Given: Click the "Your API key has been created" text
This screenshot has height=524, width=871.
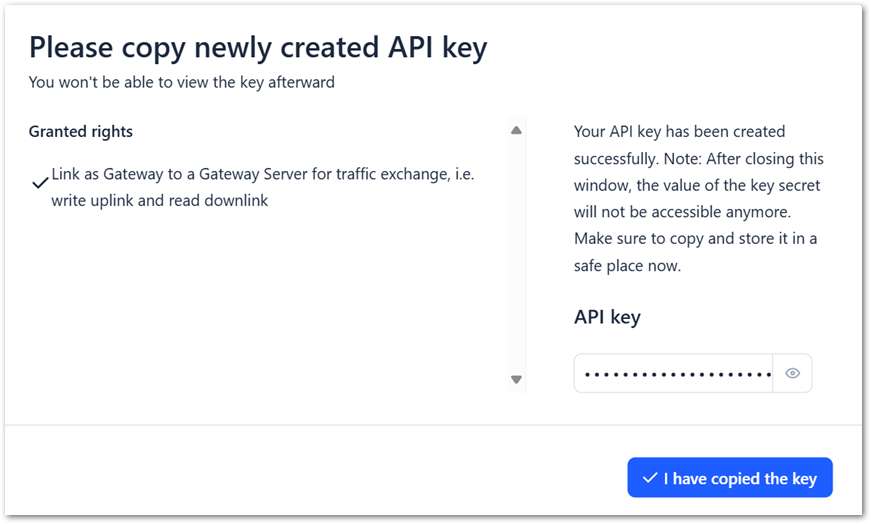Looking at the screenshot, I should point(679,131).
